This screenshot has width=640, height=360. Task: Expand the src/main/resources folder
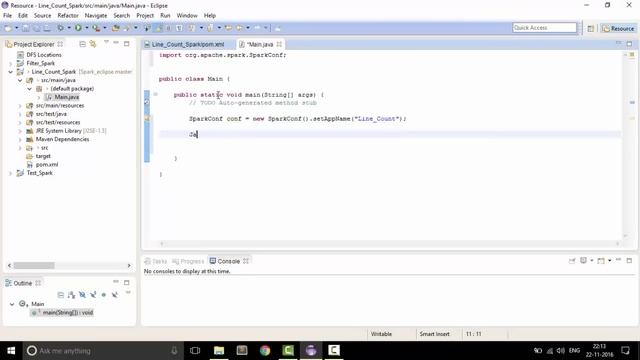coord(20,106)
